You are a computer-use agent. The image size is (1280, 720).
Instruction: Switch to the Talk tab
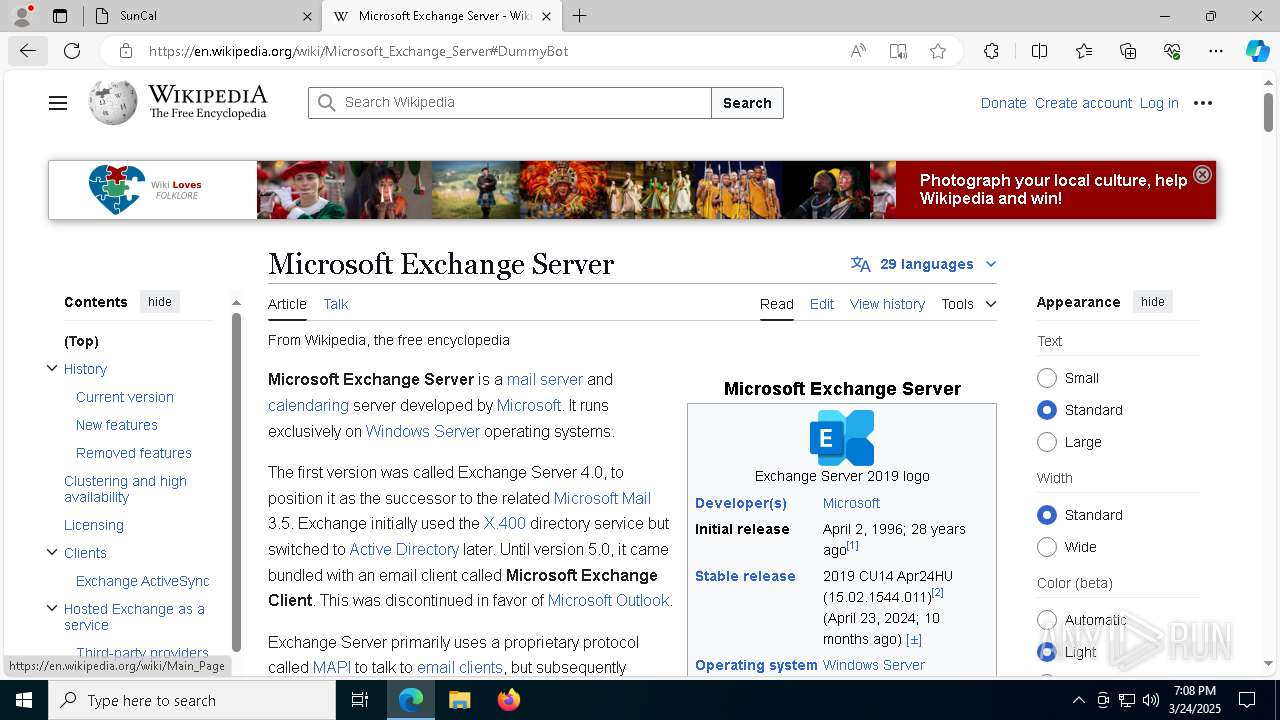coord(336,304)
